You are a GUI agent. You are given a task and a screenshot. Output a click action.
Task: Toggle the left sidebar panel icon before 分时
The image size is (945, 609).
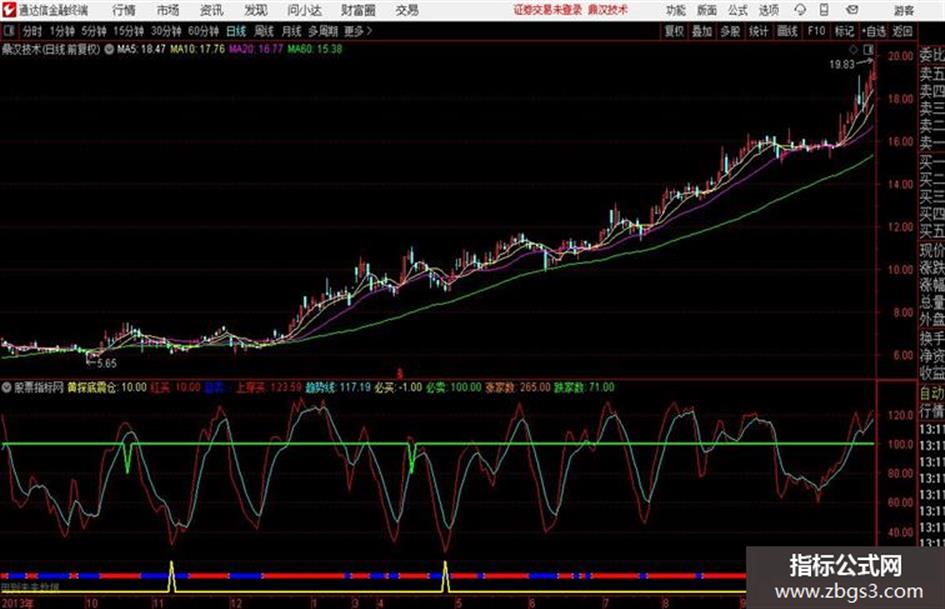tap(8, 31)
